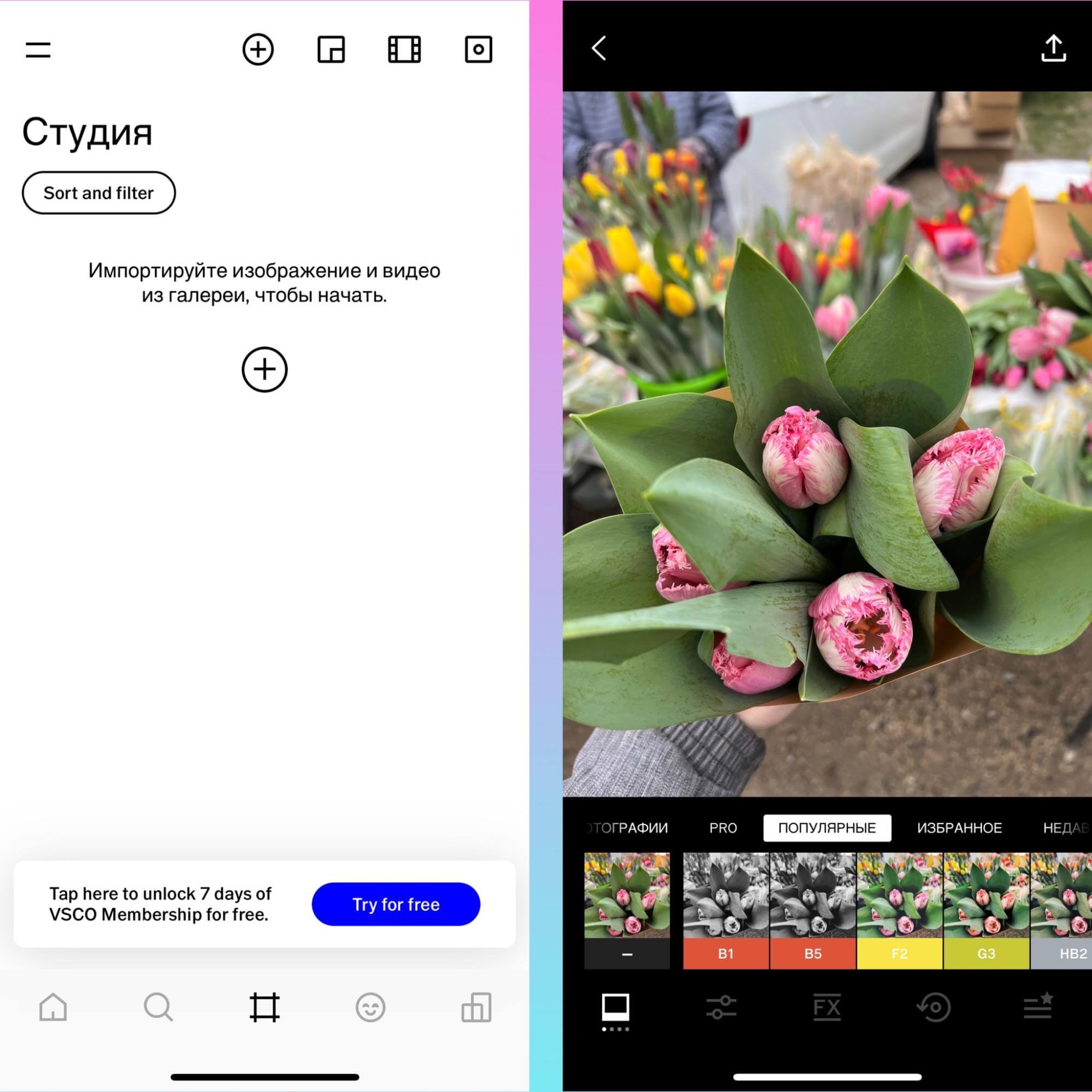This screenshot has width=1092, height=1092.
Task: Open the smiley face tab
Action: 370,1007
